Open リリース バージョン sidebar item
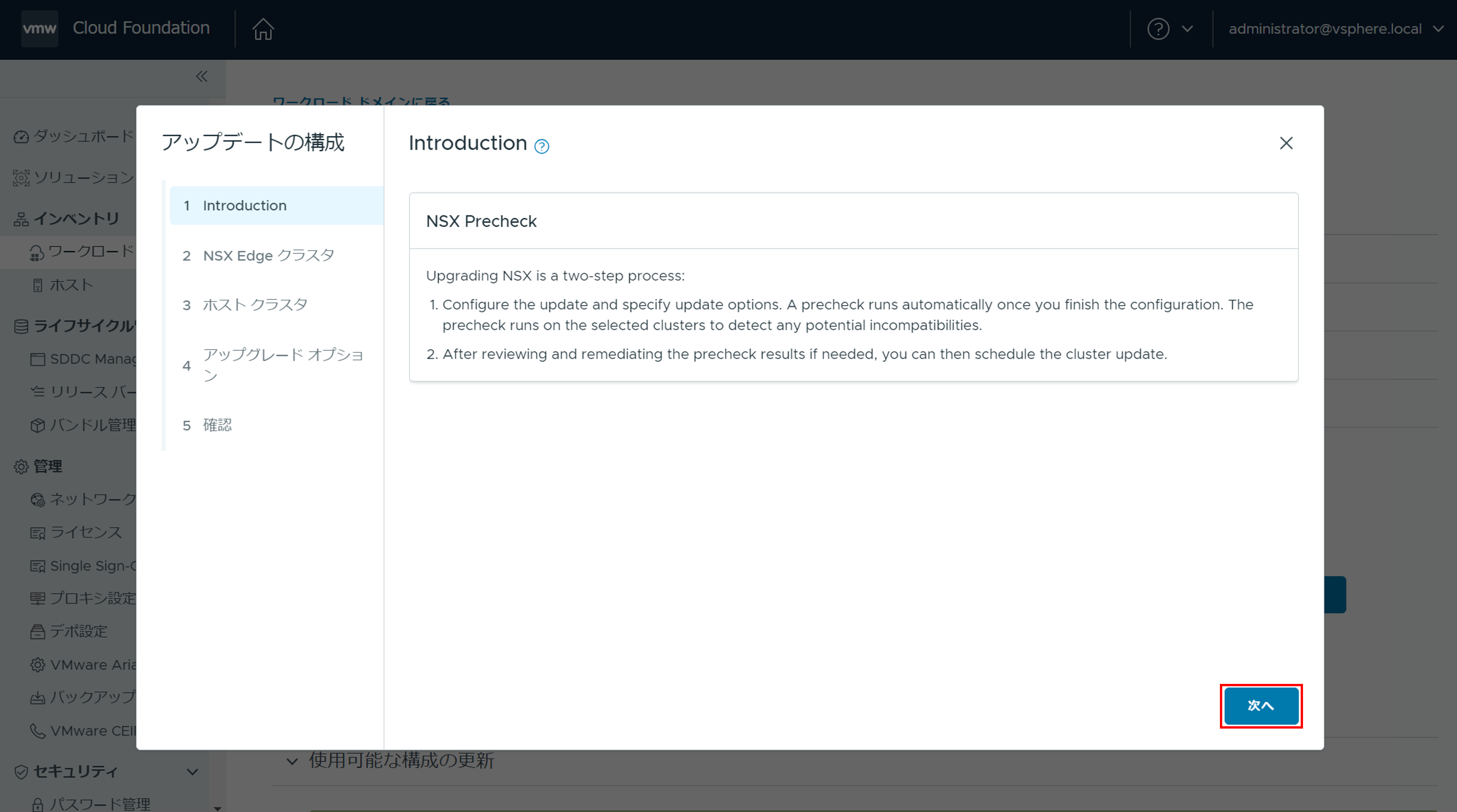This screenshot has width=1457, height=812. 82,392
